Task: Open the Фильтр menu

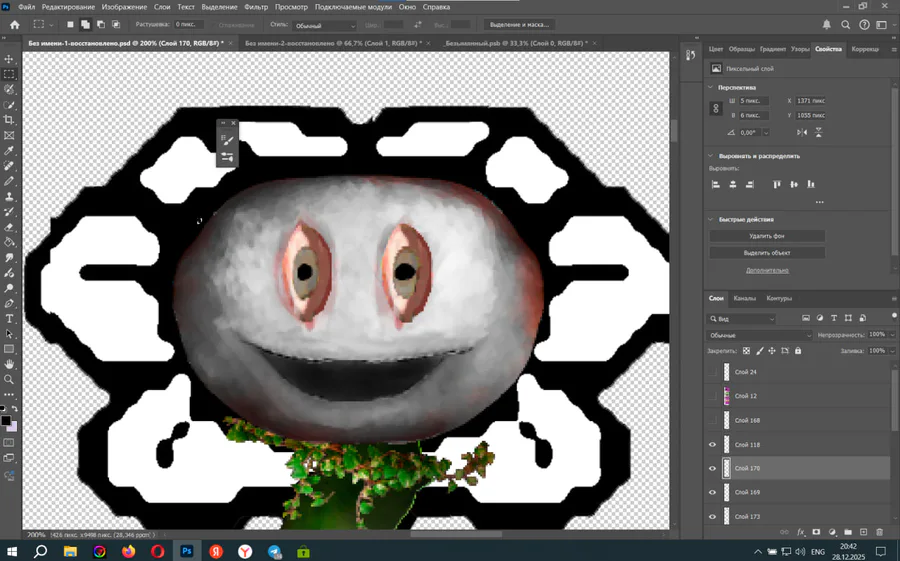Action: click(x=256, y=7)
